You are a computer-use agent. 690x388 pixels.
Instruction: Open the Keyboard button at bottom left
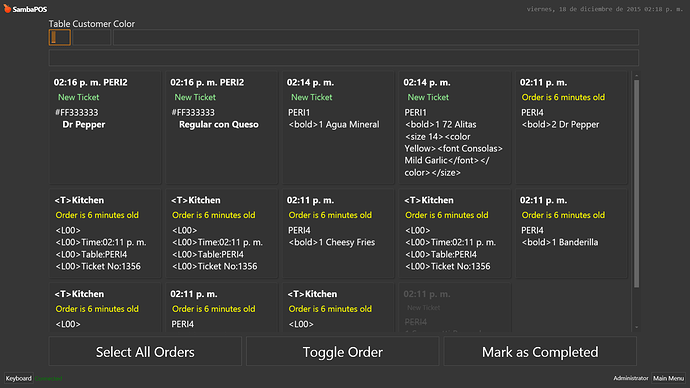18,378
